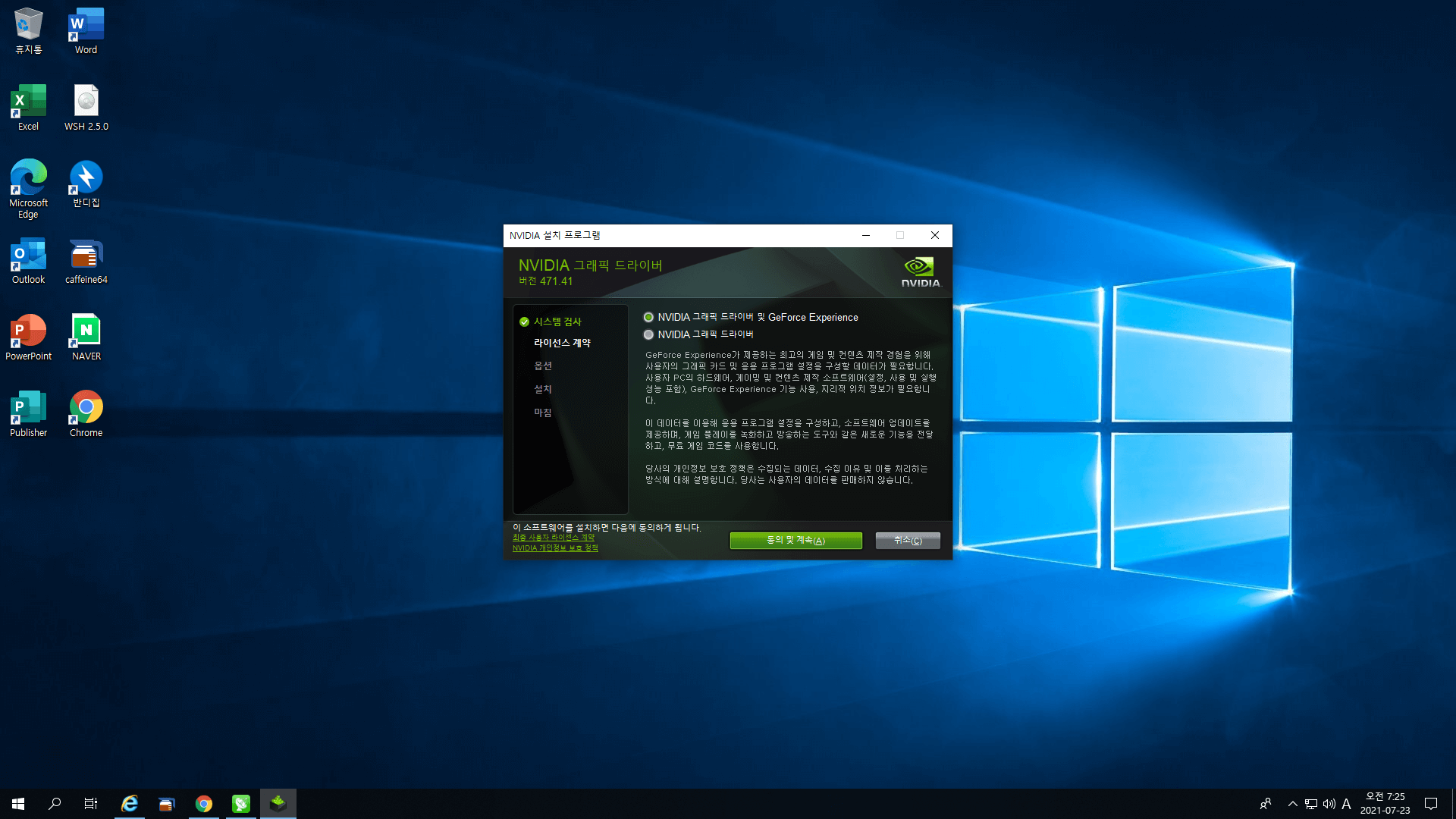The width and height of the screenshot is (1456, 819).
Task: Open the notification center icon
Action: tap(1431, 804)
